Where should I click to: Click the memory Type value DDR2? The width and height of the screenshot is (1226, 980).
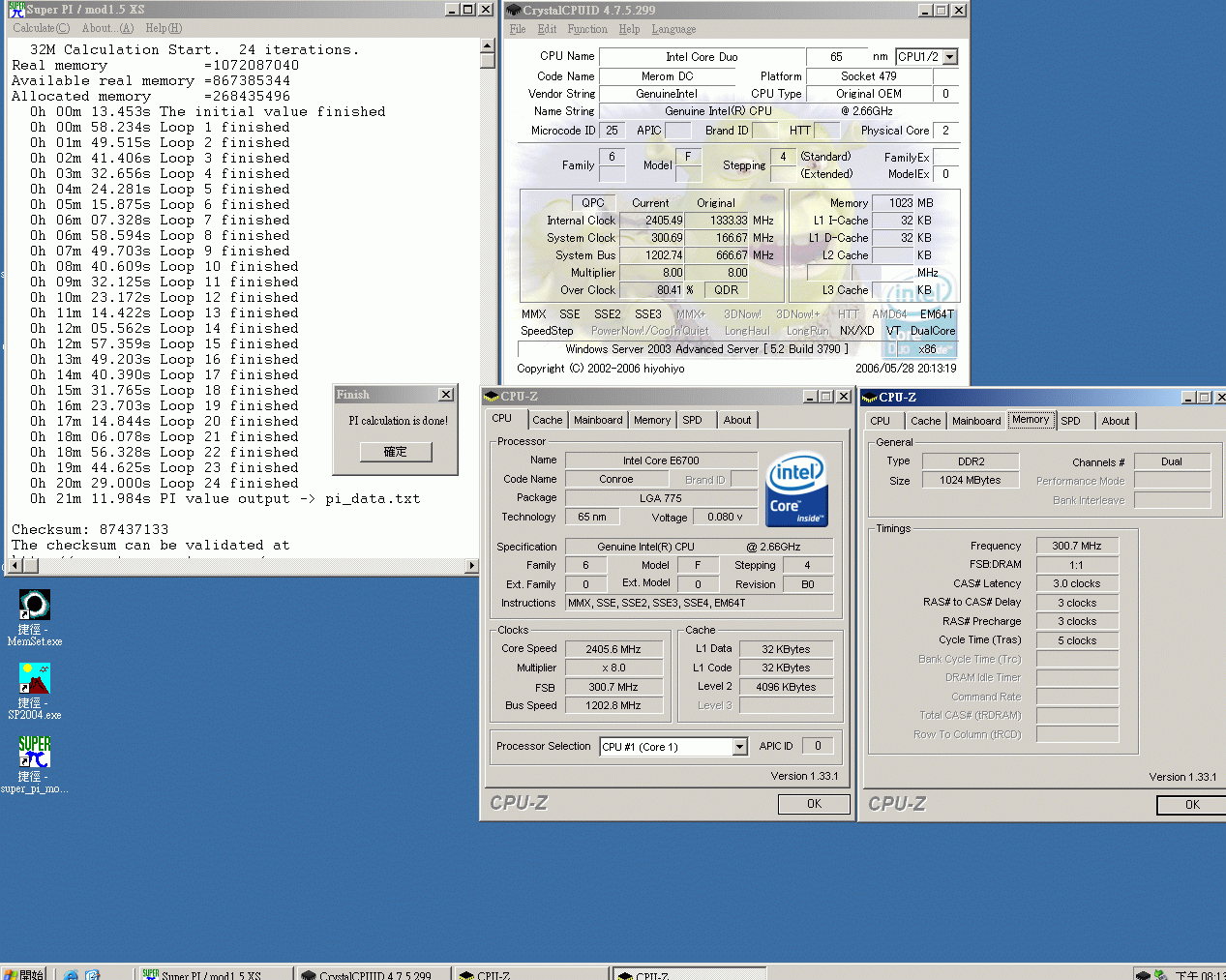pos(971,461)
